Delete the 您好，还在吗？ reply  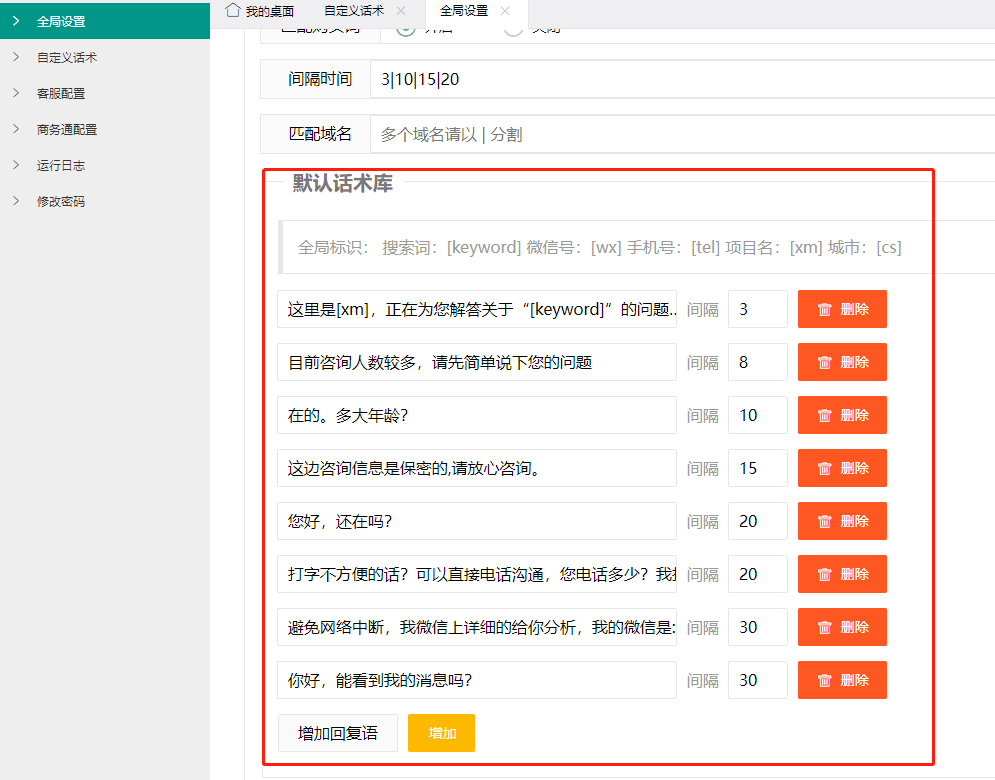(x=841, y=521)
